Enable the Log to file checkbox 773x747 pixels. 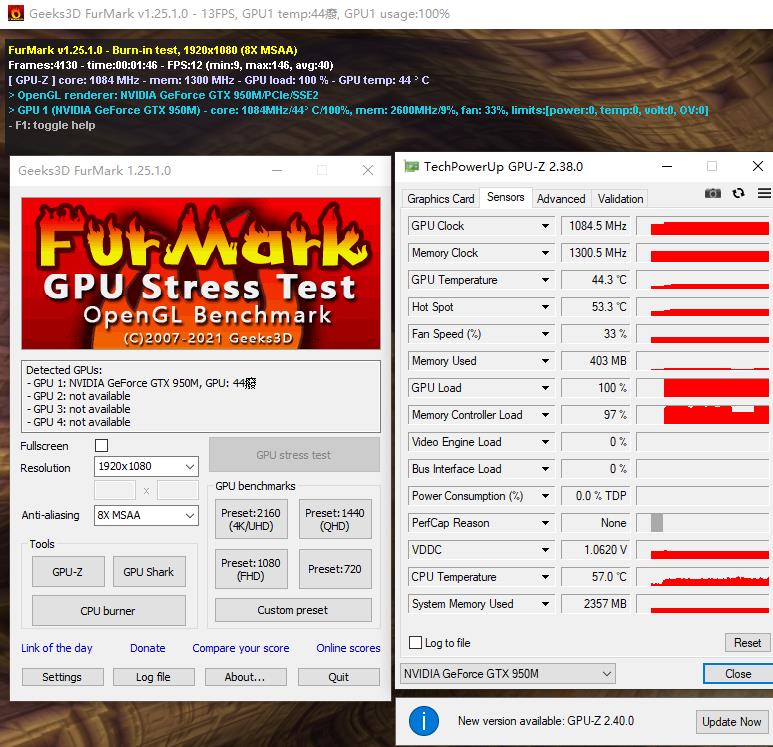416,642
